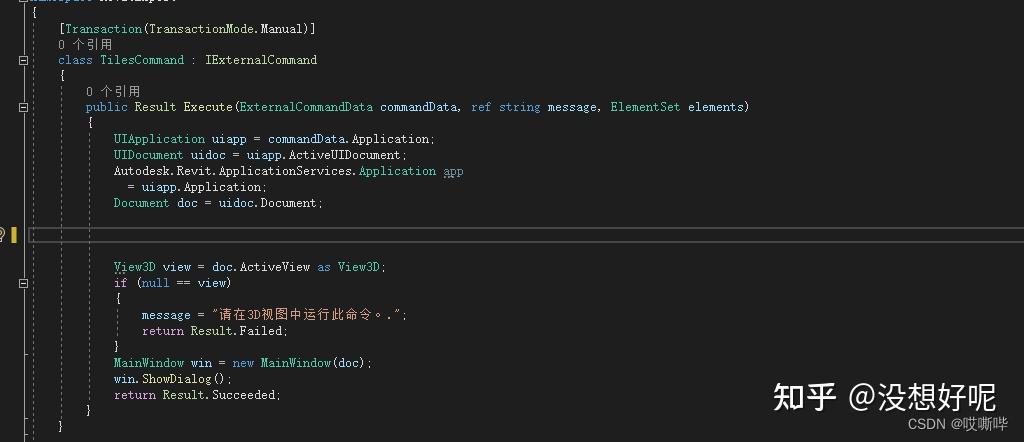Click the IExternalCommand interface name
This screenshot has height=442, width=1024.
tap(261, 60)
